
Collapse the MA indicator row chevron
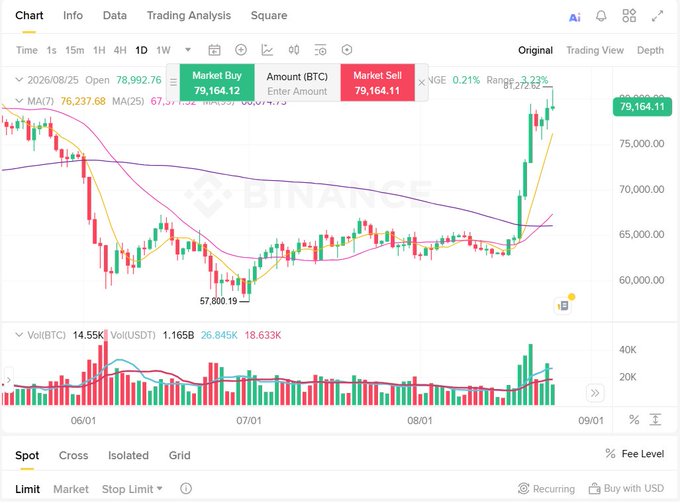click(x=19, y=101)
